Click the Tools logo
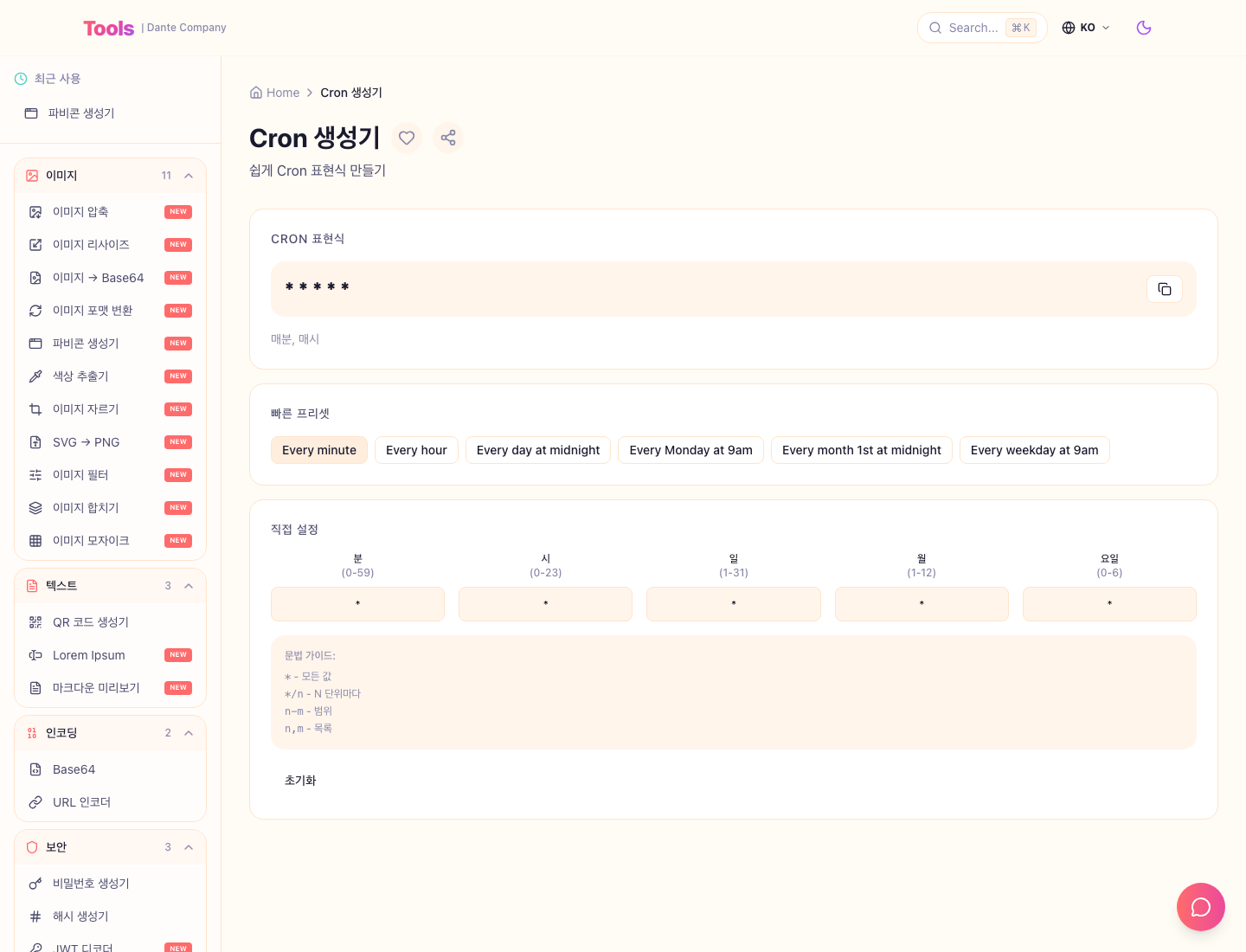This screenshot has width=1246, height=952. [109, 28]
